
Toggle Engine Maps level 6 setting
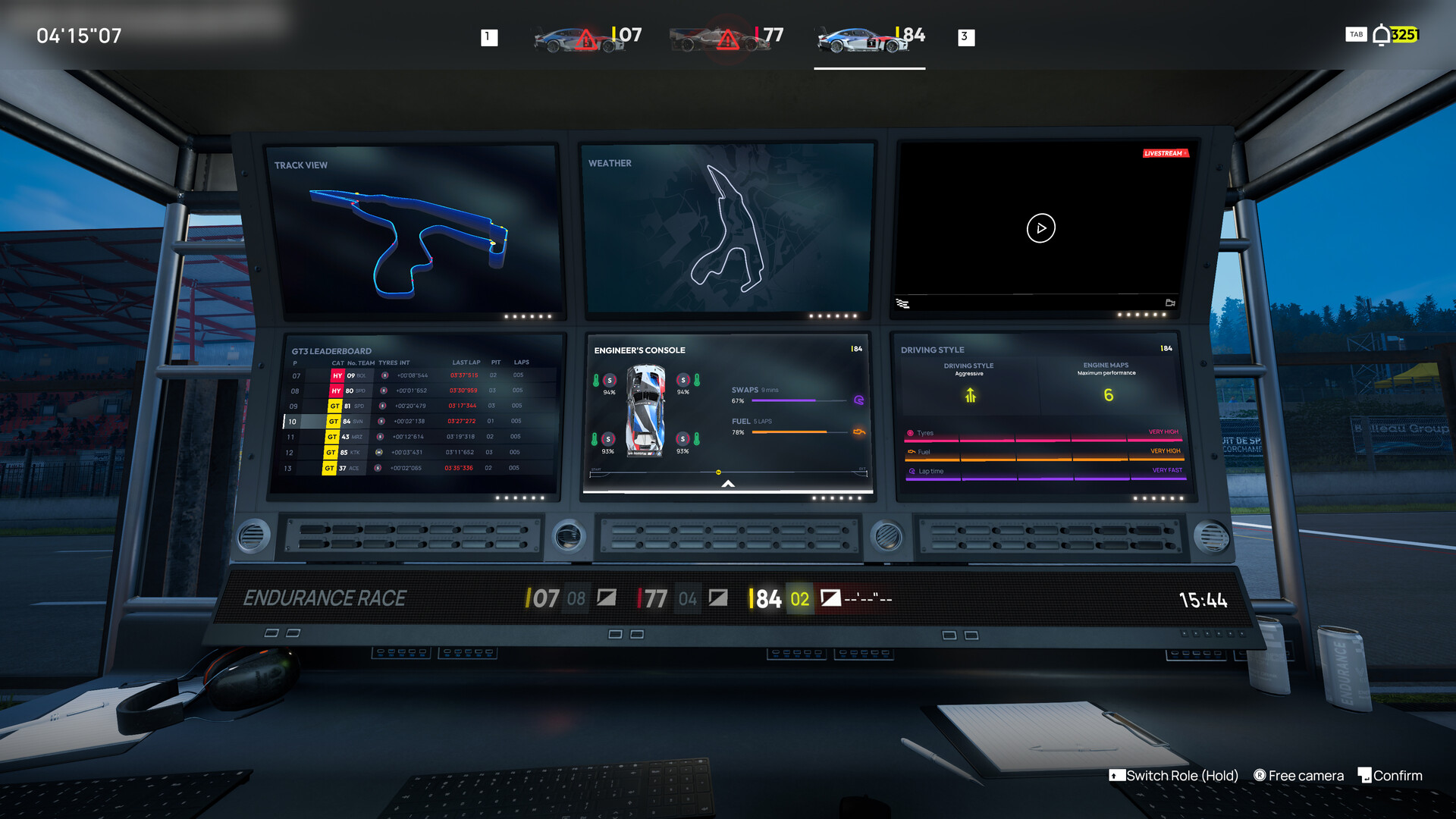pyautogui.click(x=1107, y=393)
